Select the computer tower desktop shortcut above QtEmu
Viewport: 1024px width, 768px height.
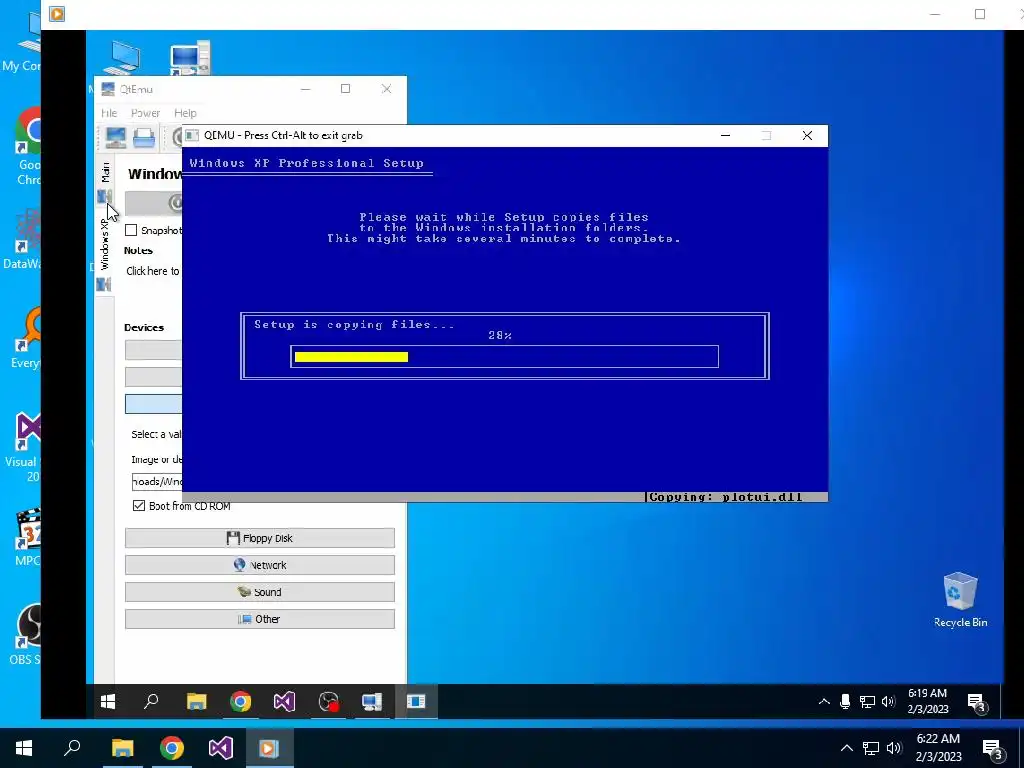(190, 57)
